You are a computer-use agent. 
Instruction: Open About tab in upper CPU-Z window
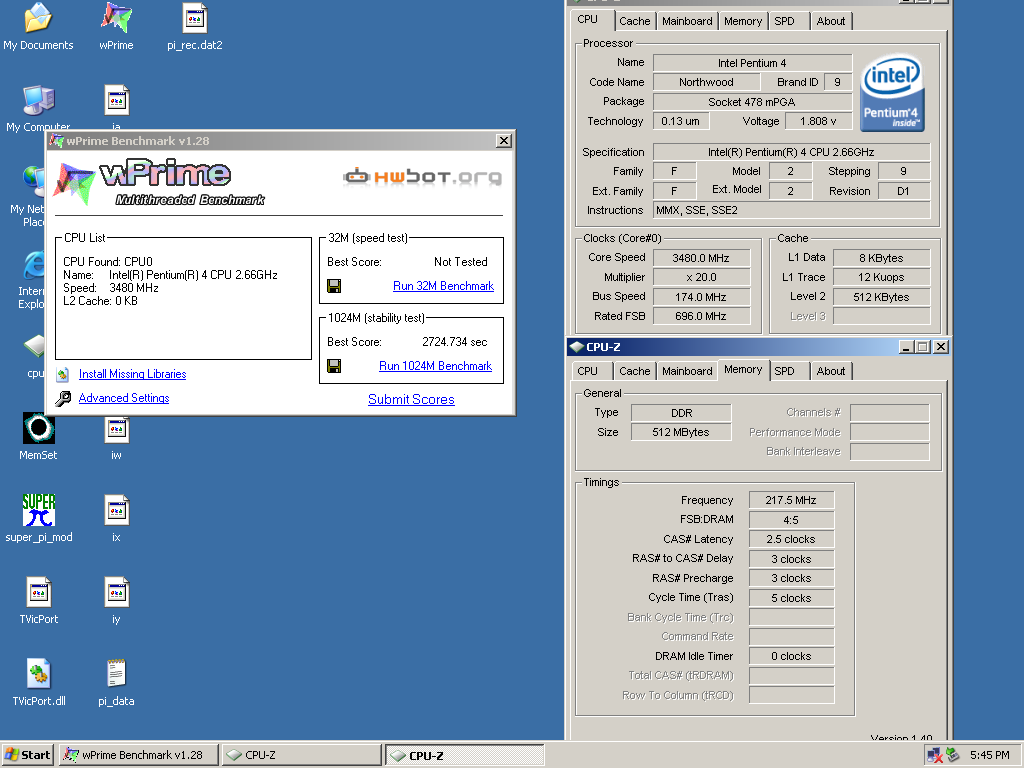(x=831, y=21)
